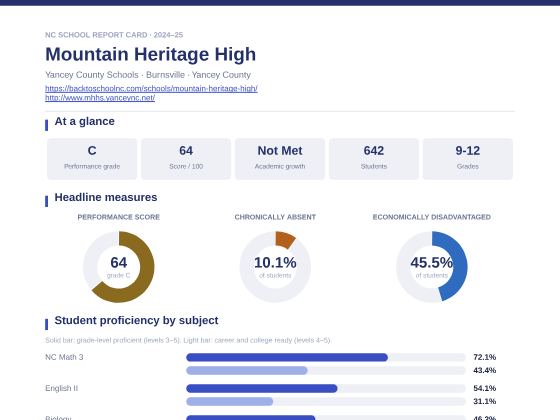Click the 54.1% value

click(x=485, y=388)
